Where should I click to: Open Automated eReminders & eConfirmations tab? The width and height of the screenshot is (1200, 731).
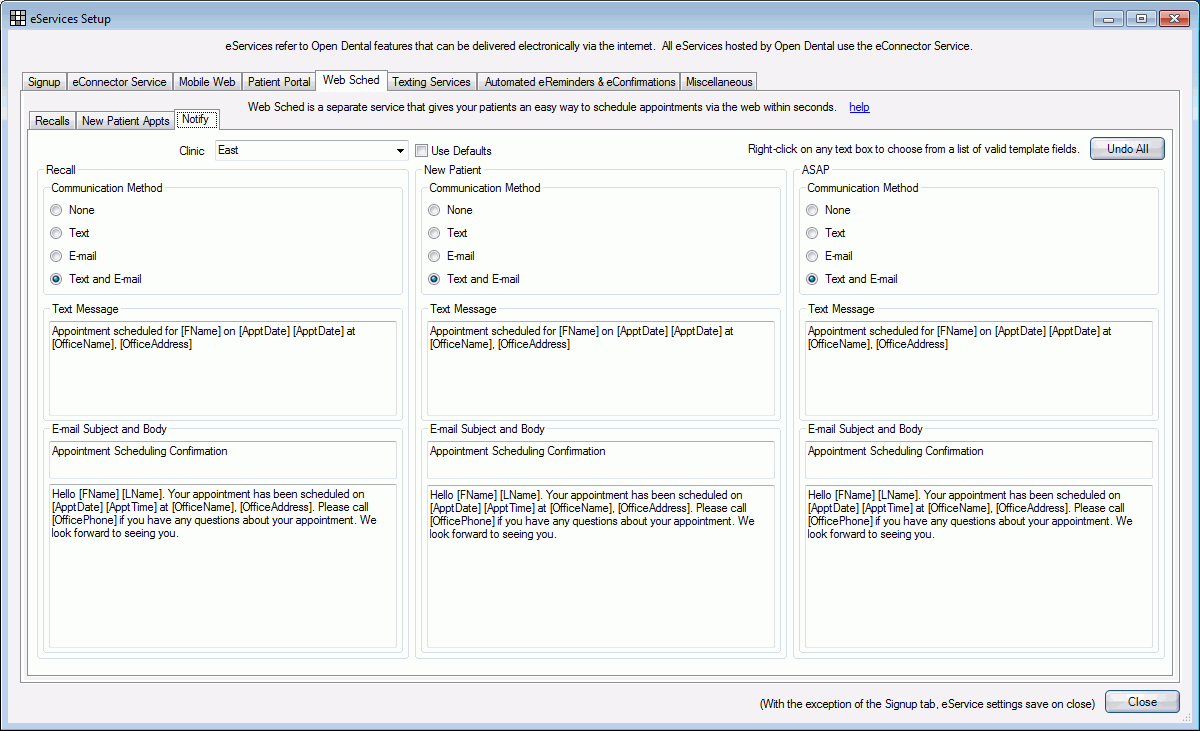[x=578, y=82]
